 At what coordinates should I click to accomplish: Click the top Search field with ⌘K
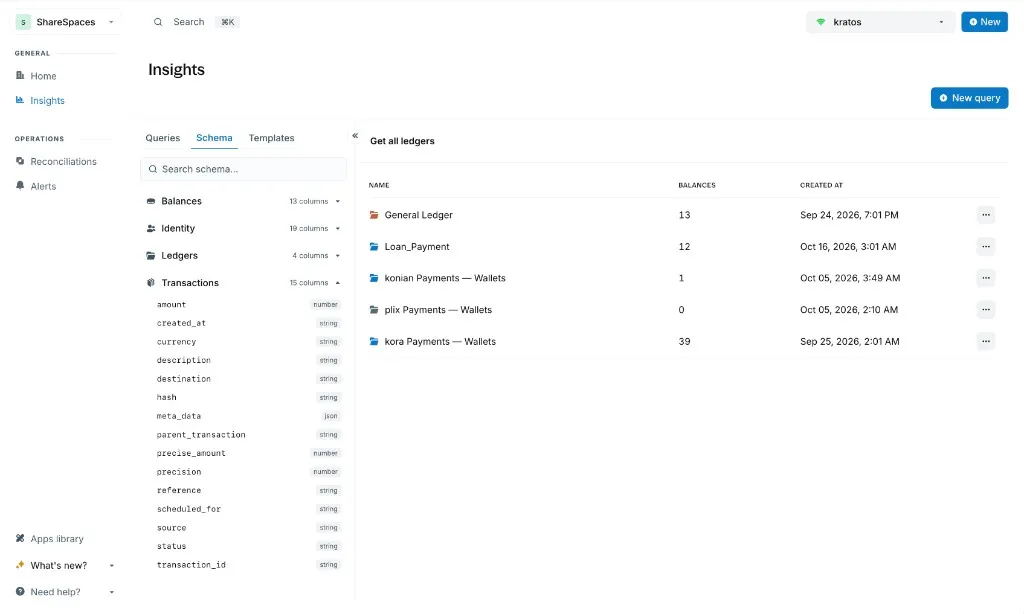click(x=197, y=22)
